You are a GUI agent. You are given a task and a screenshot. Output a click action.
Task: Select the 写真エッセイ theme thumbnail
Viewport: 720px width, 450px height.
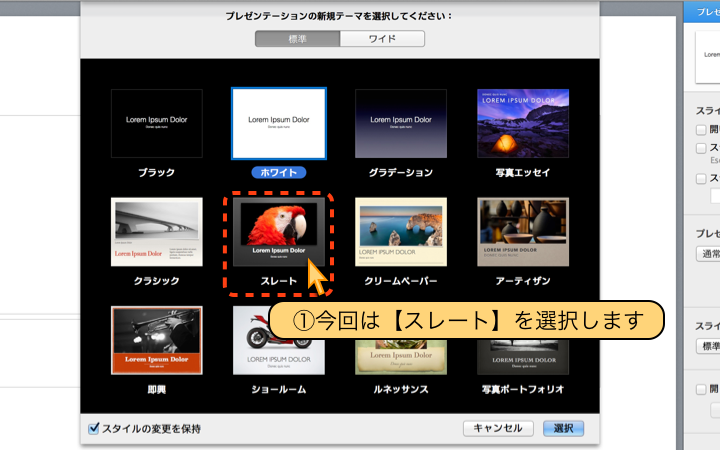pos(523,123)
